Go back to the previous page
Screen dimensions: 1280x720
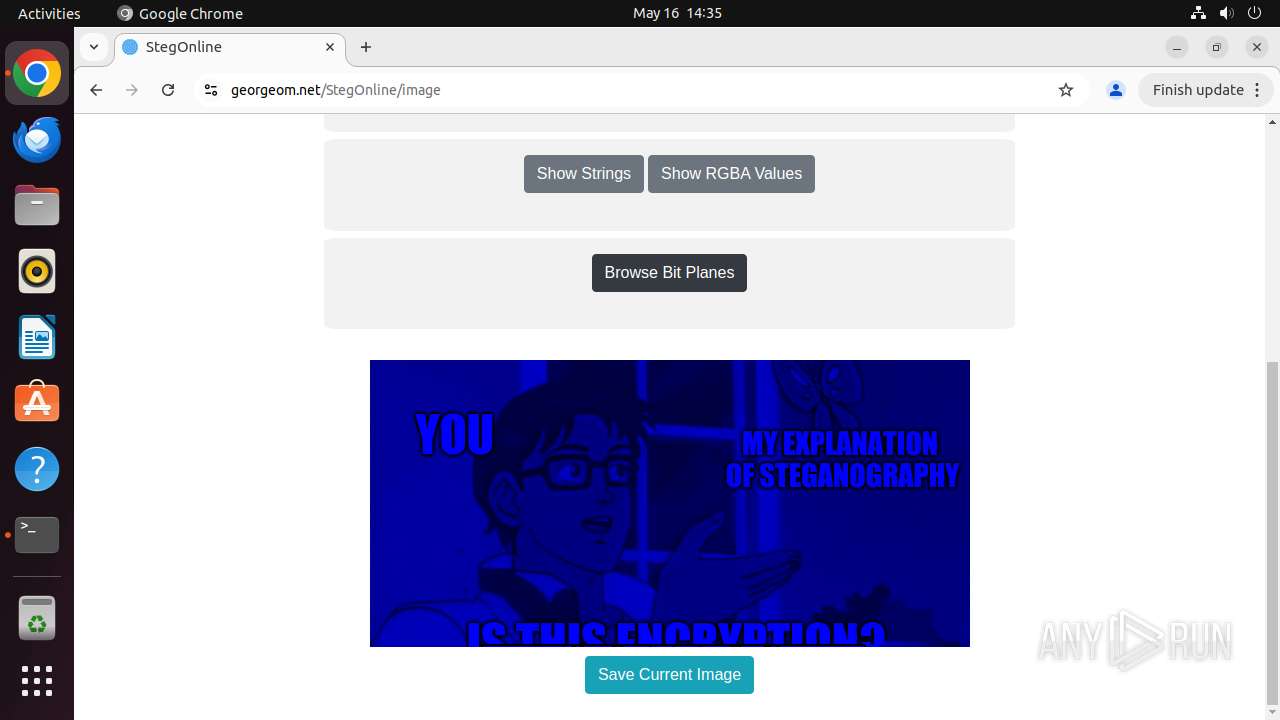96,90
